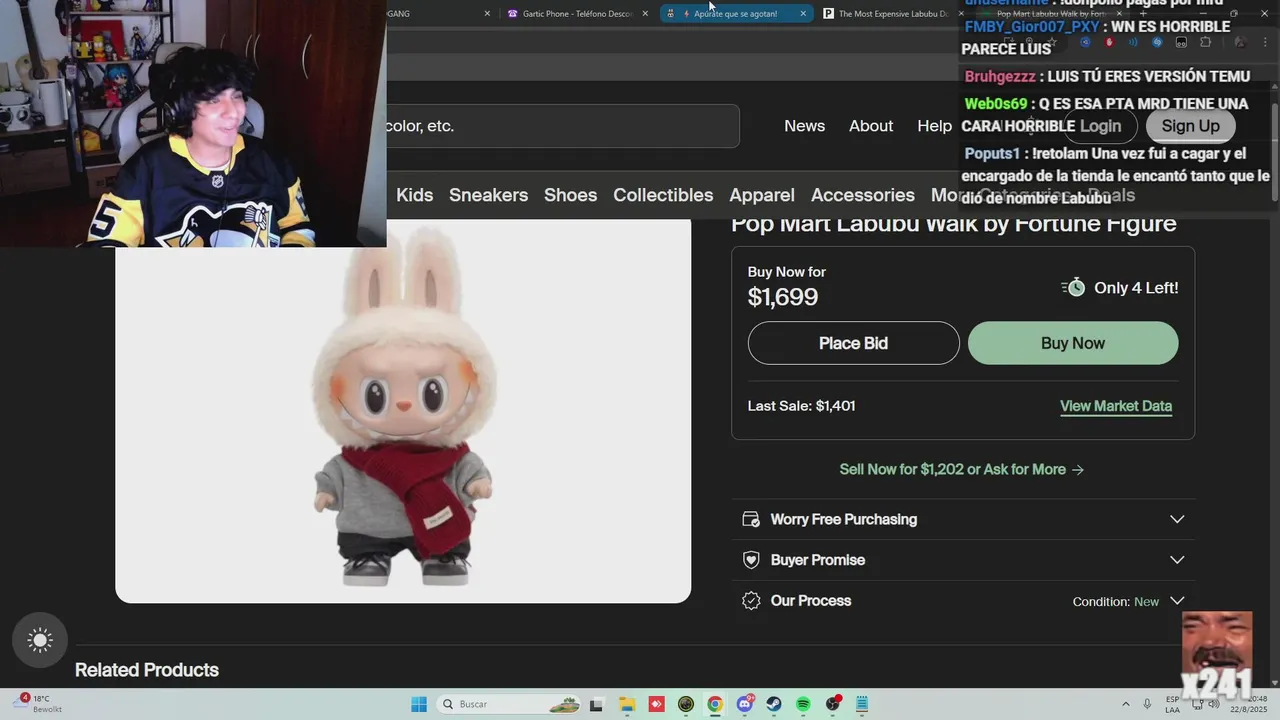Screen dimensions: 1280x720
Task: Focus the product search field
Action: tap(563, 126)
